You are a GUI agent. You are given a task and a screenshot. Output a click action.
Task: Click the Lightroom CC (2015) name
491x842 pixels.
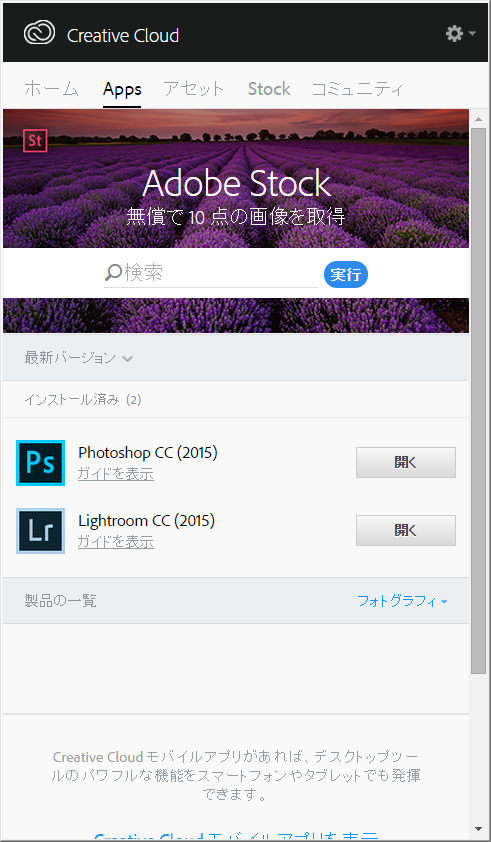147,521
